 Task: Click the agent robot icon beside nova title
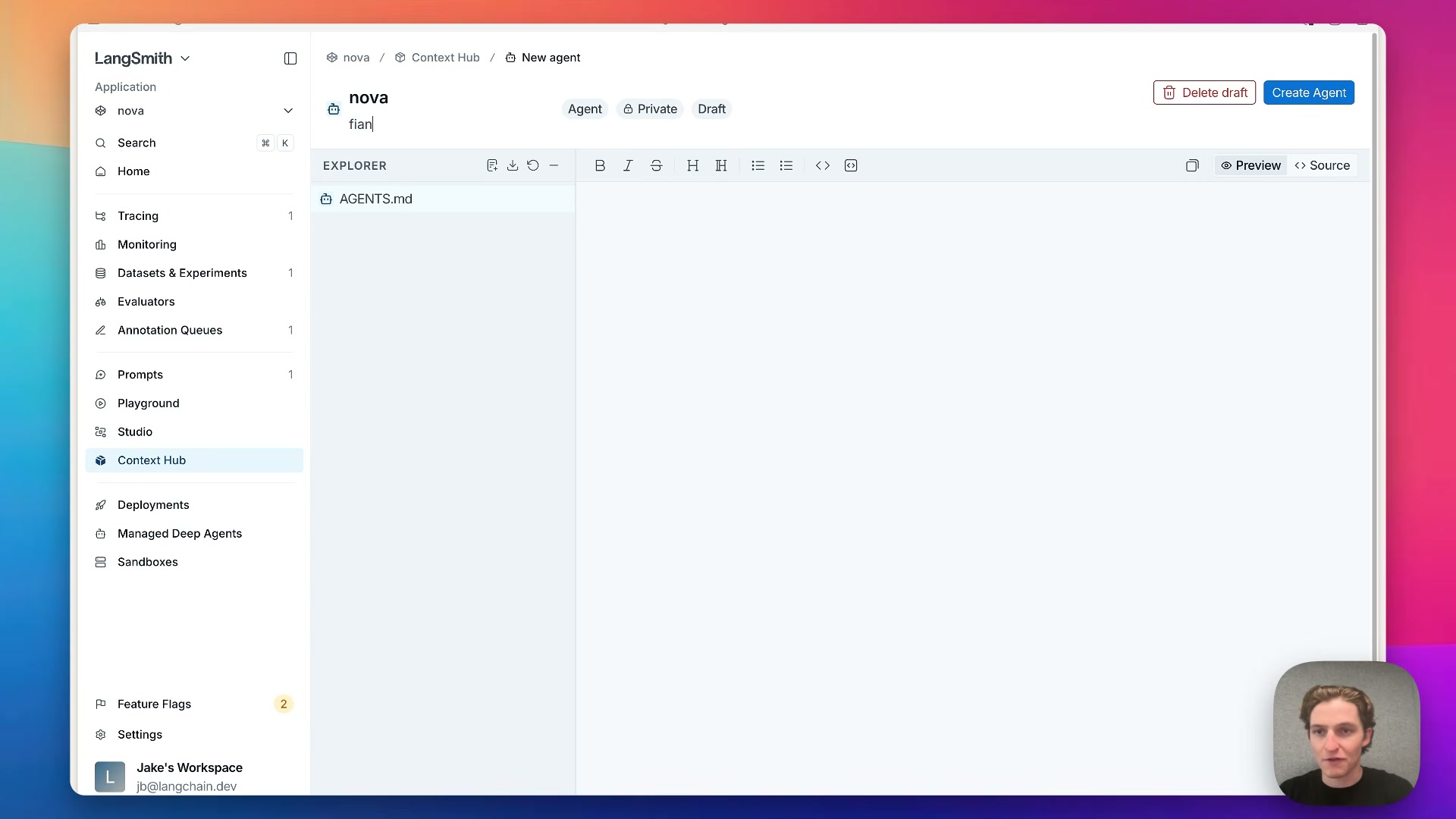(x=334, y=109)
